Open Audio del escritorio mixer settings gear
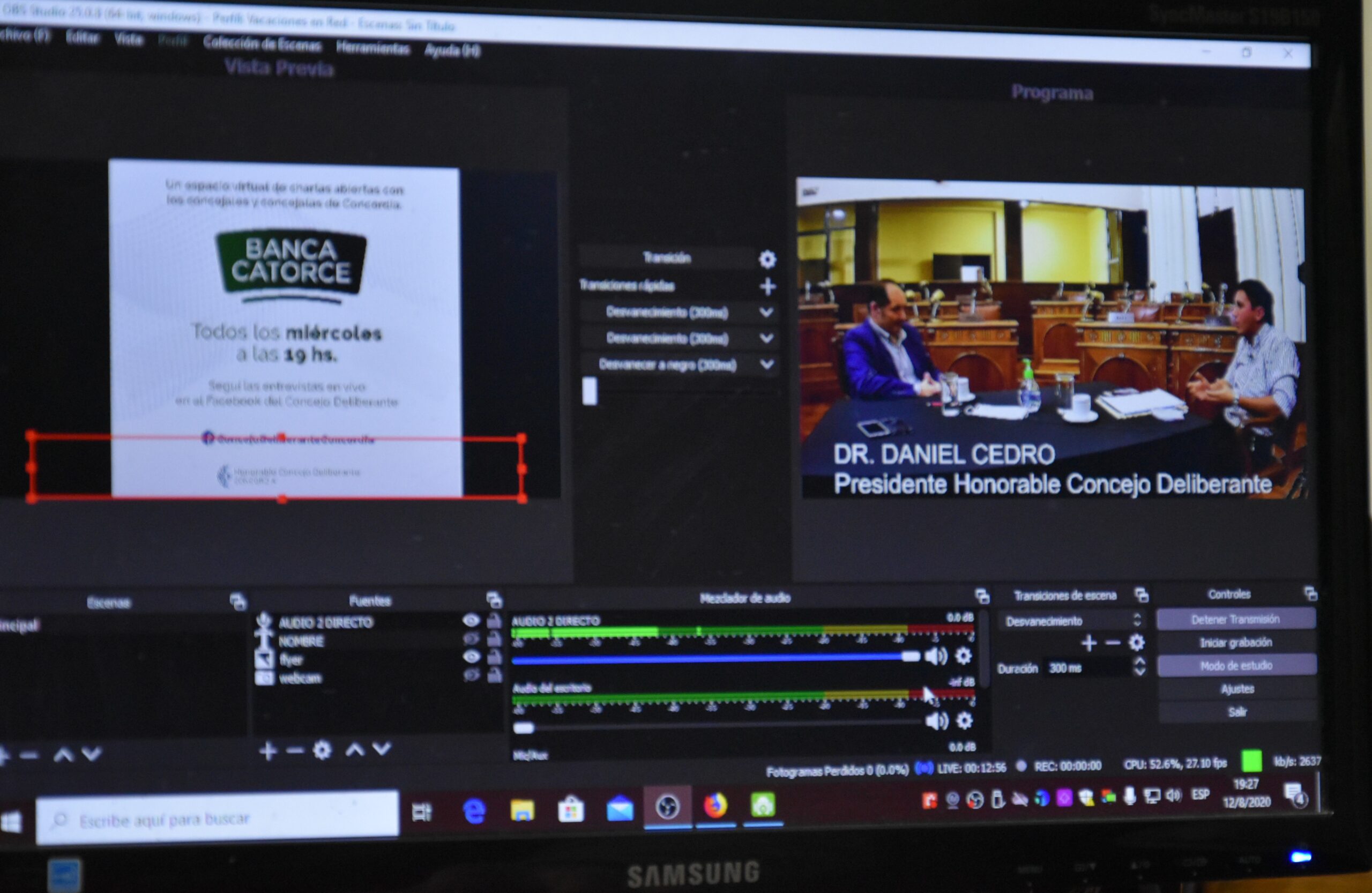 pyautogui.click(x=964, y=720)
